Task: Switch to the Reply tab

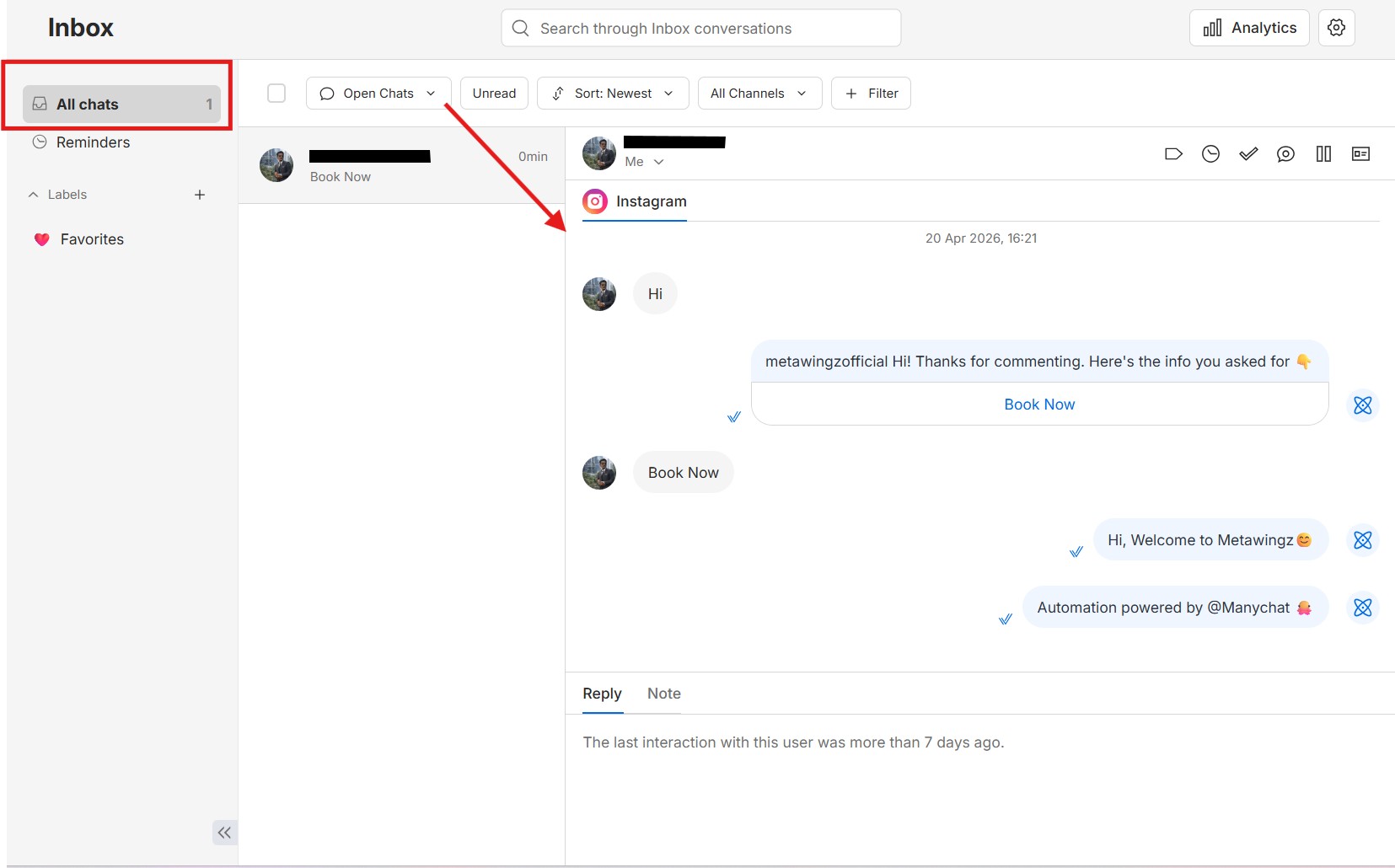Action: point(602,694)
